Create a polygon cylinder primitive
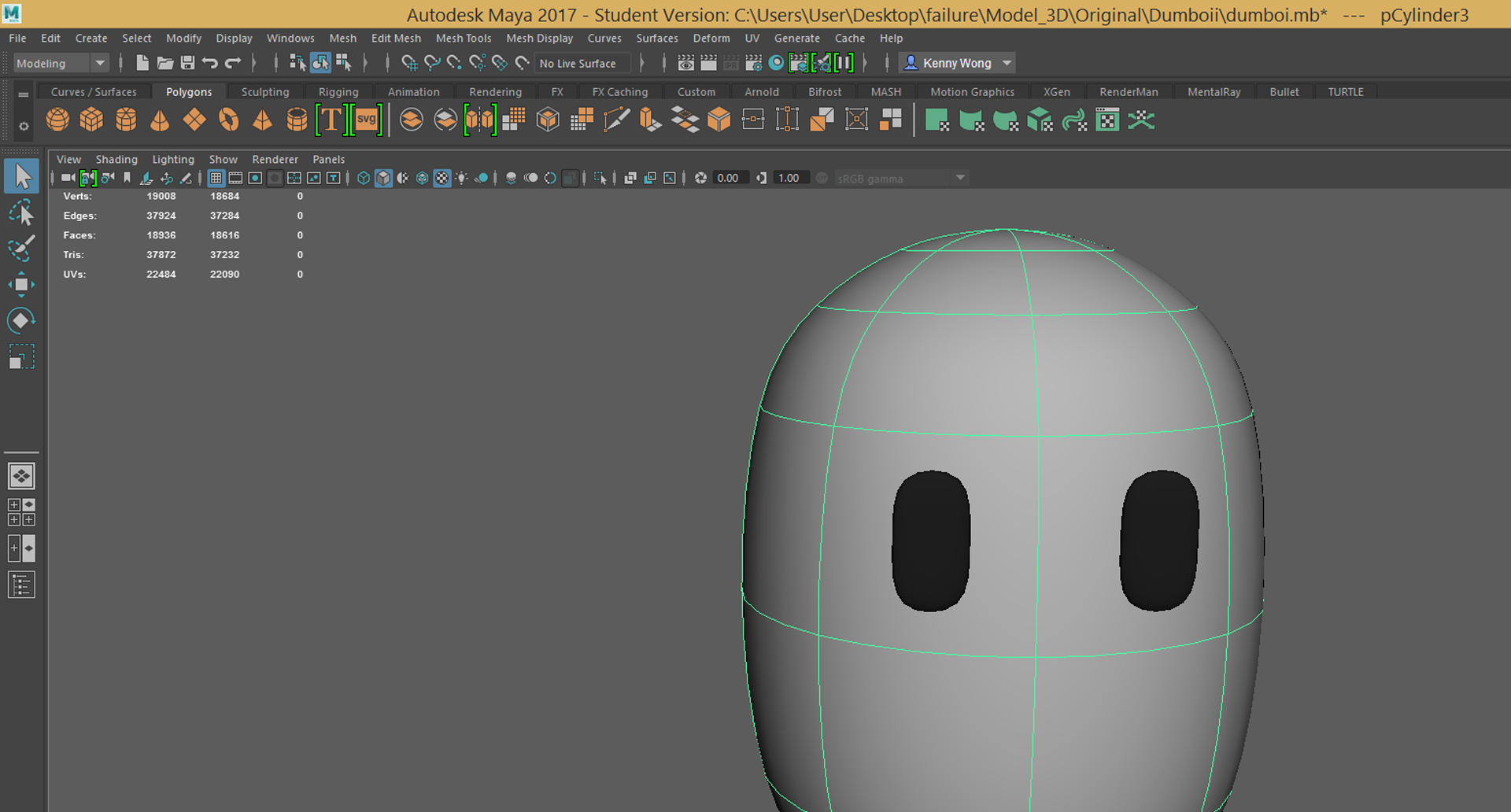The image size is (1511, 812). [127, 119]
